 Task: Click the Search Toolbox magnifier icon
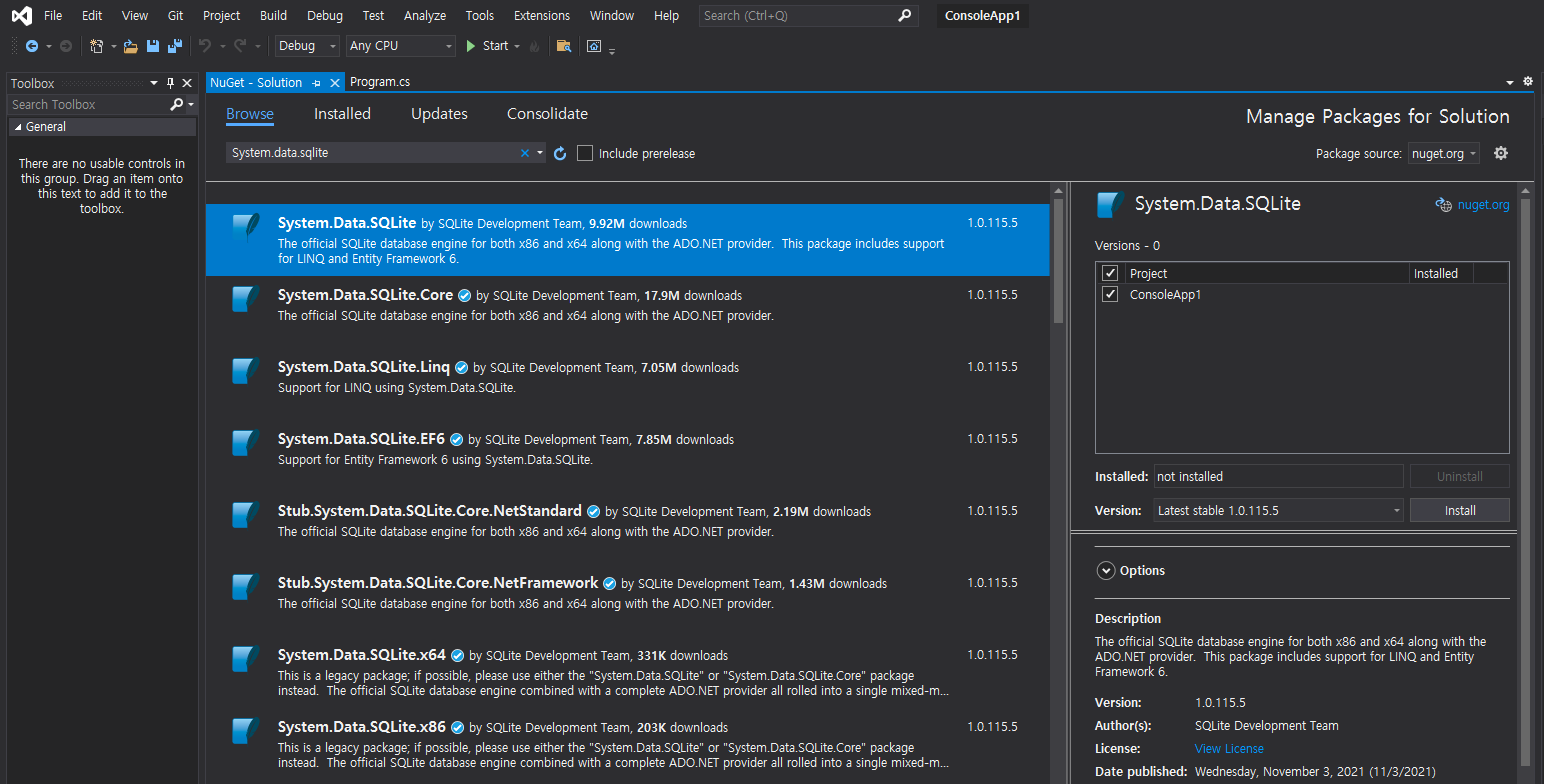pos(177,104)
